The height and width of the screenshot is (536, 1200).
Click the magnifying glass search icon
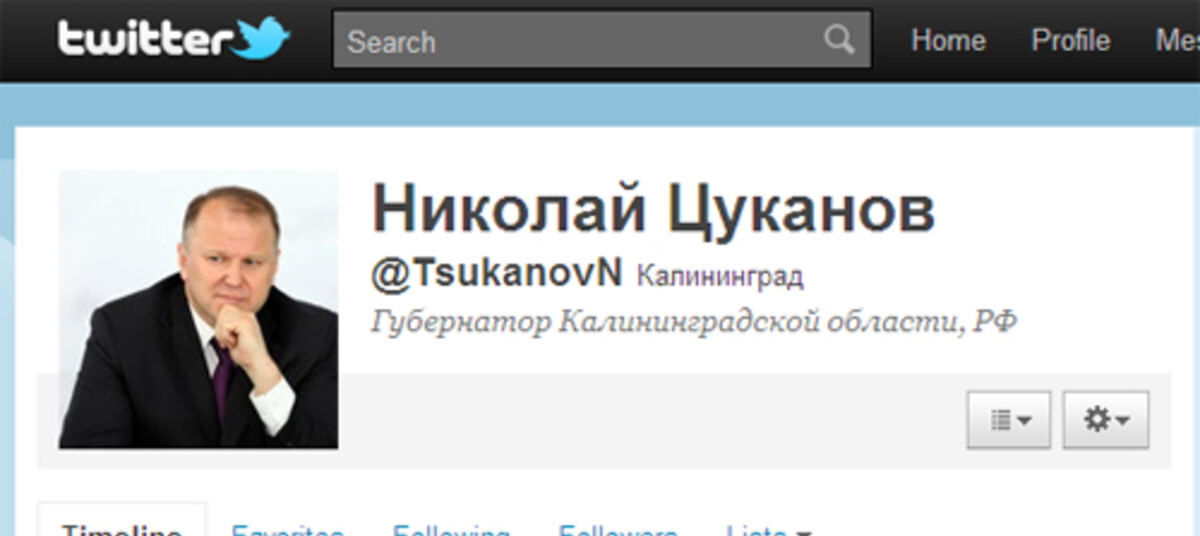click(838, 40)
